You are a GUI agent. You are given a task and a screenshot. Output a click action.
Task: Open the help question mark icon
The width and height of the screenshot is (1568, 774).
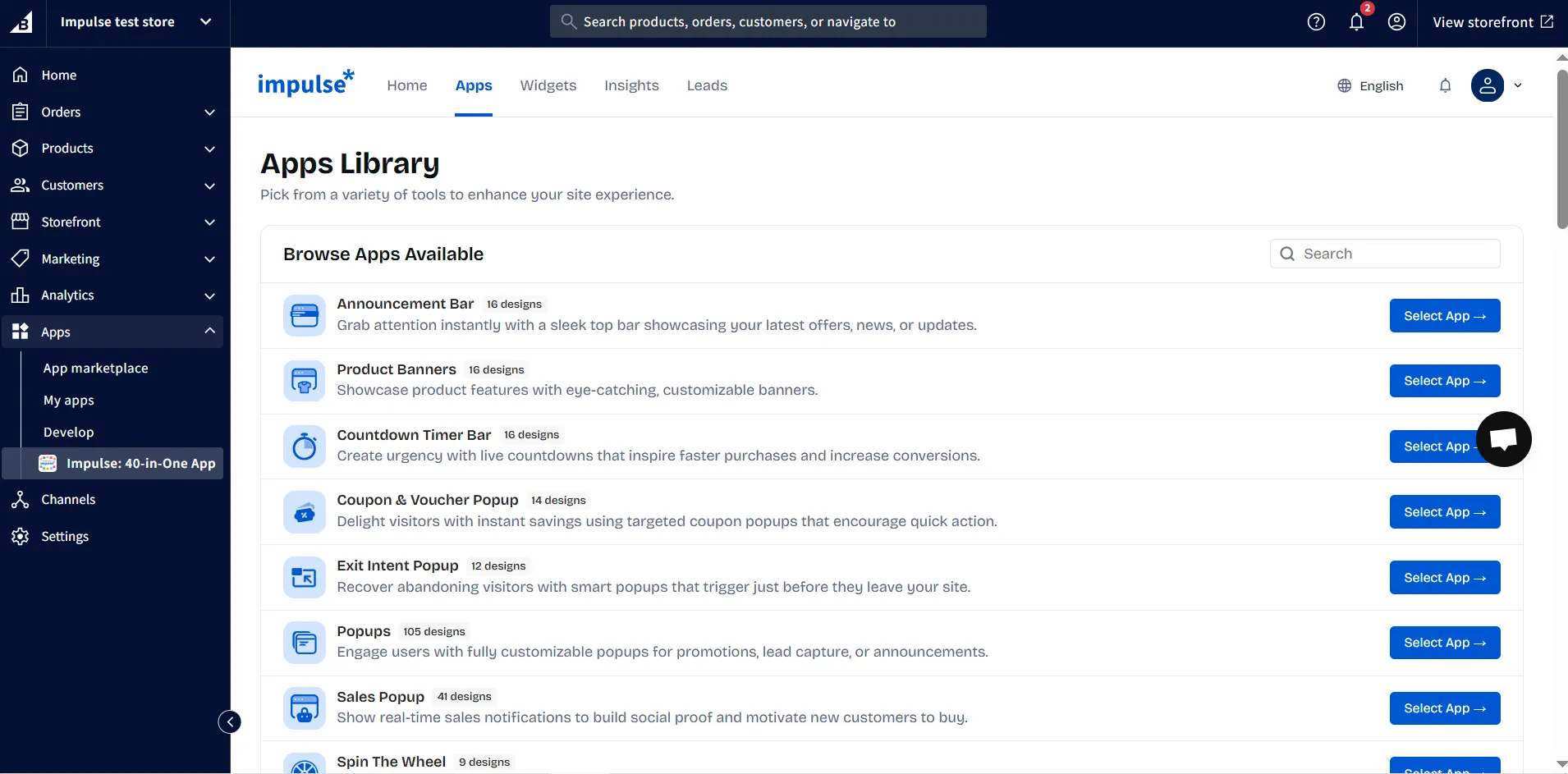pos(1316,22)
